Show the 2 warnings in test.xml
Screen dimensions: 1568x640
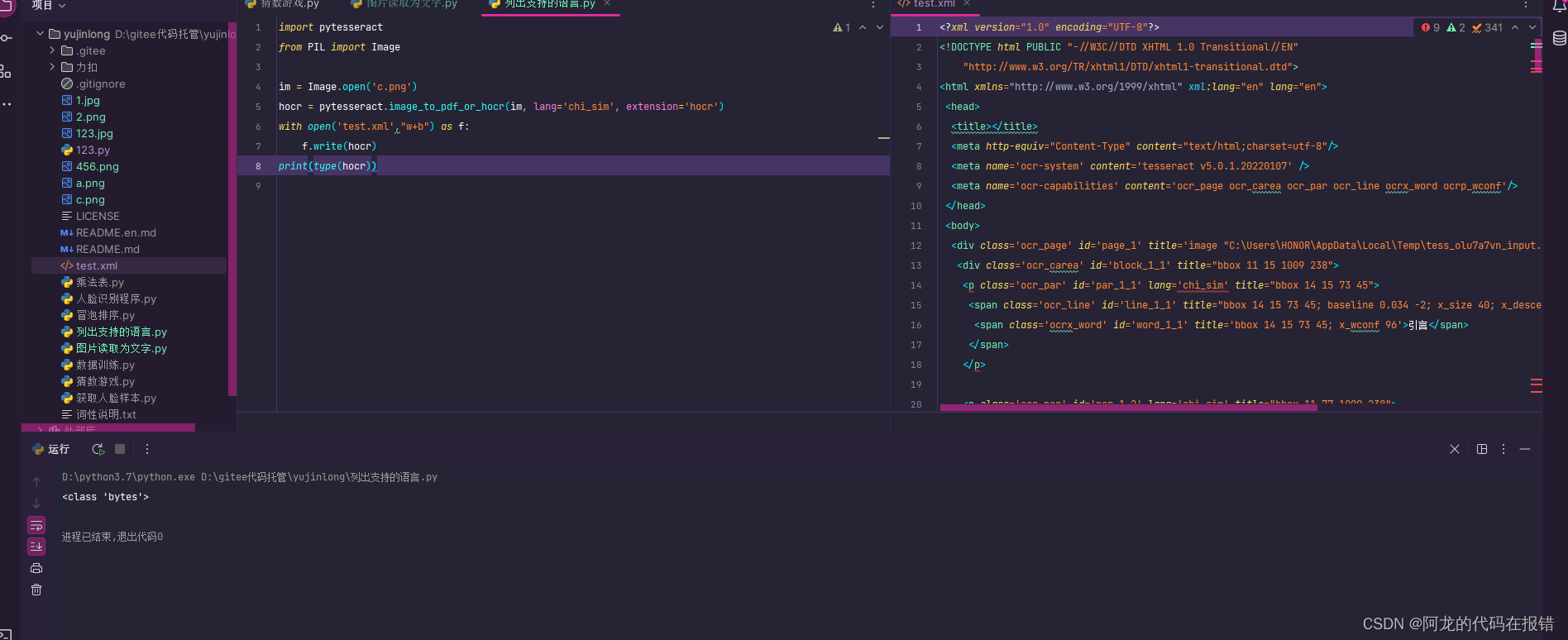click(x=1456, y=27)
